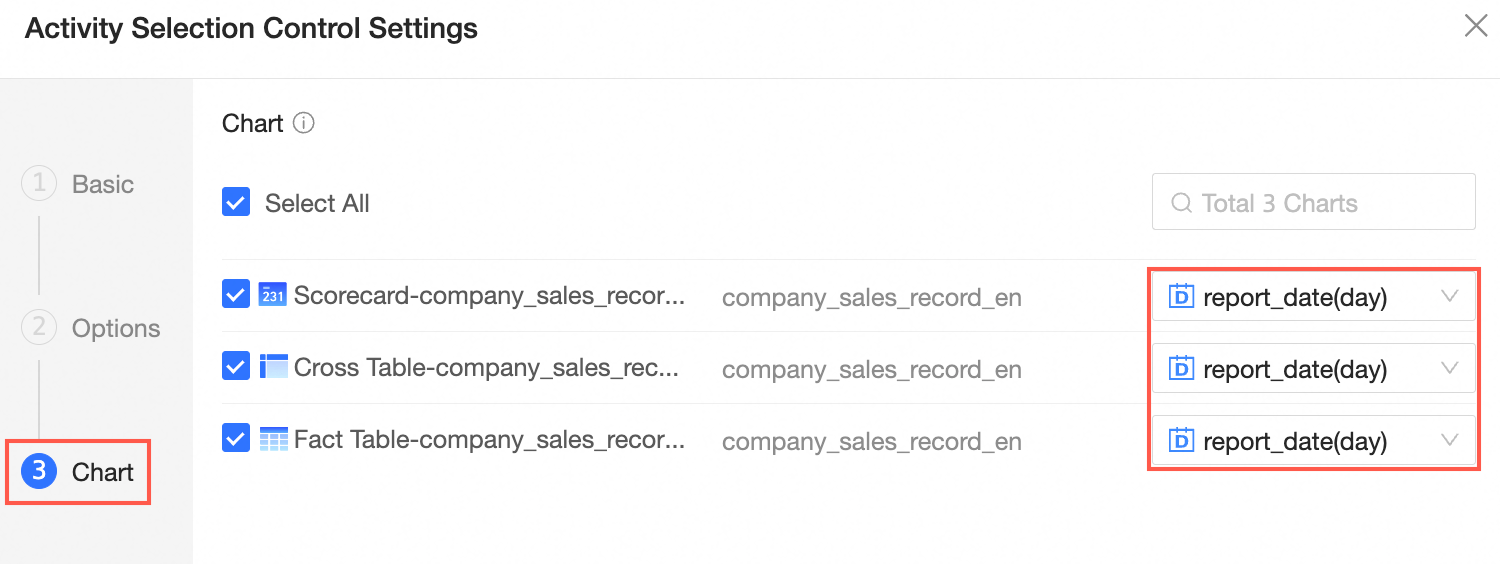
Task: Expand the Cross Table report_date dropdown arrow
Action: point(1449,369)
